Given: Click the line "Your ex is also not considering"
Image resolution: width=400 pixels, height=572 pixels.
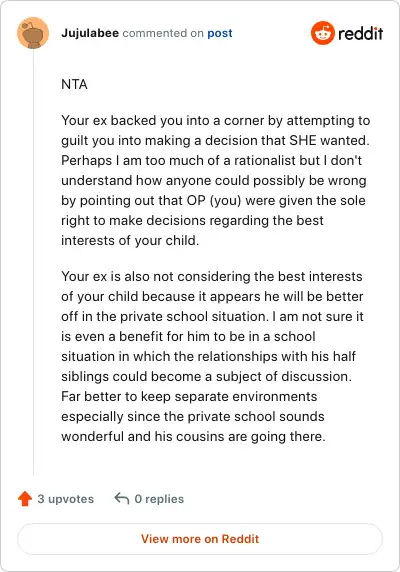Looking at the screenshot, I should (x=212, y=276).
